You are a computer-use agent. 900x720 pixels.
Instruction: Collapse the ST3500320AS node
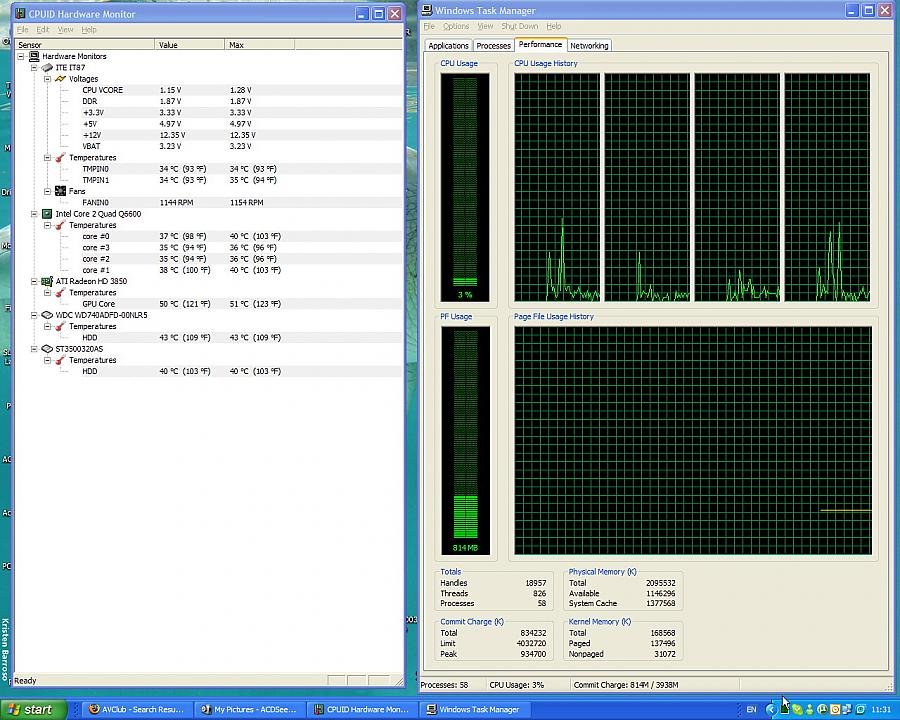click(34, 349)
